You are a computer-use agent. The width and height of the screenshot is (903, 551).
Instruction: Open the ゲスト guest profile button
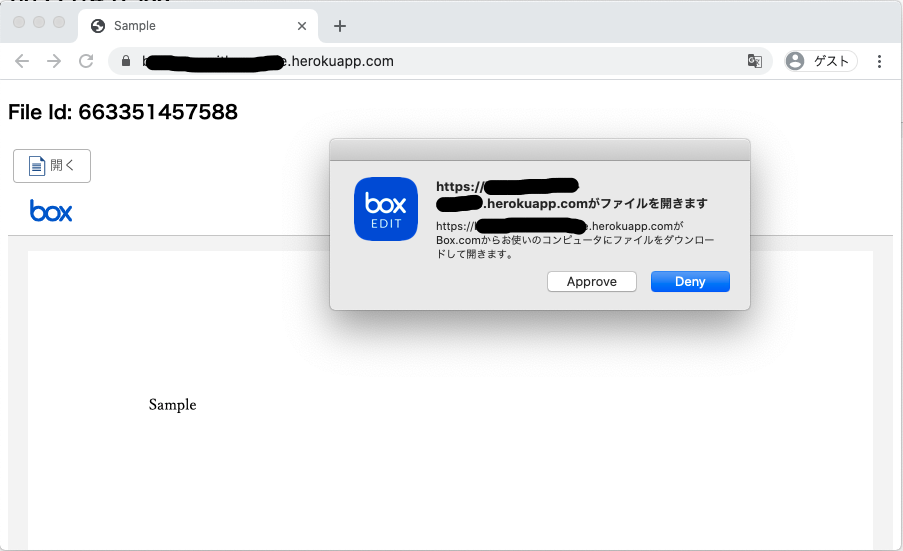click(821, 61)
